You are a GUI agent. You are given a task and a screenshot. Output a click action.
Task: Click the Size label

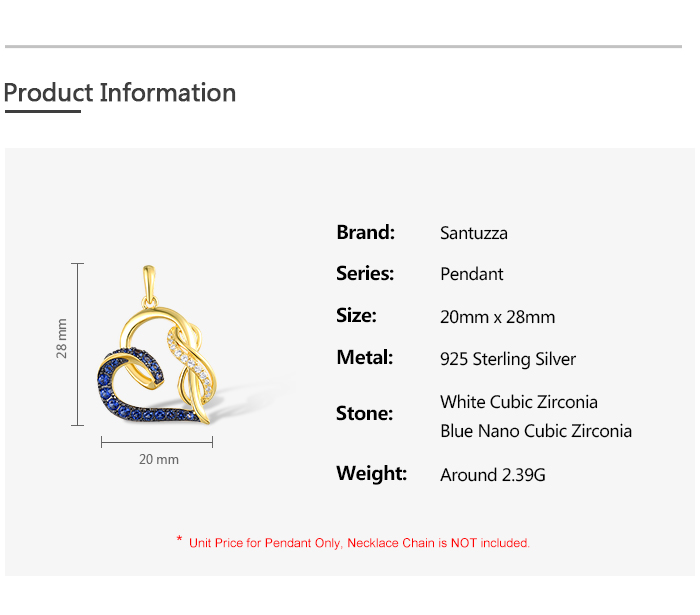click(356, 315)
